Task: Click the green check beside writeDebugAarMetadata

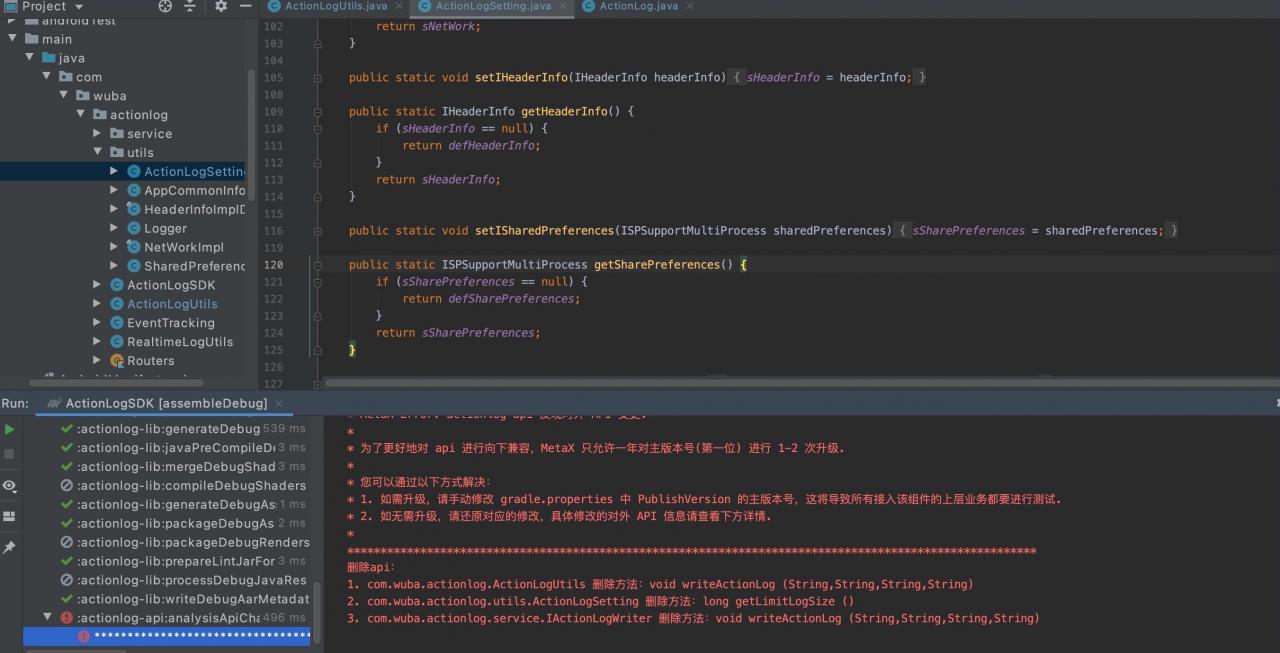Action: [x=67, y=599]
